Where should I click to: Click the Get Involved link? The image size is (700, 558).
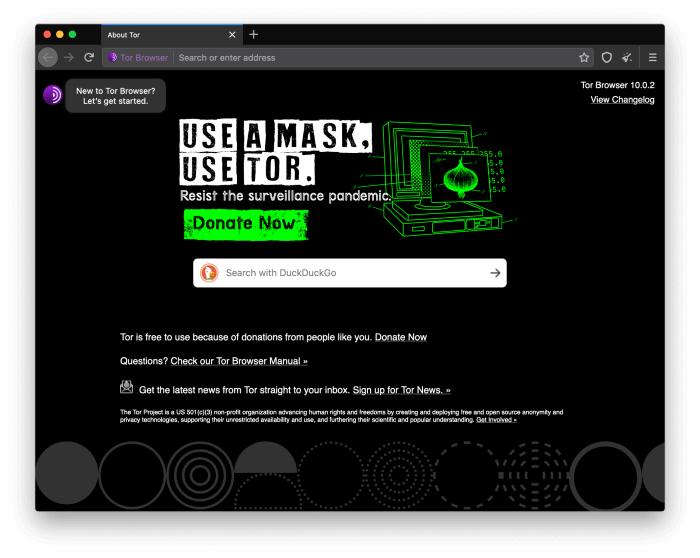(x=496, y=420)
